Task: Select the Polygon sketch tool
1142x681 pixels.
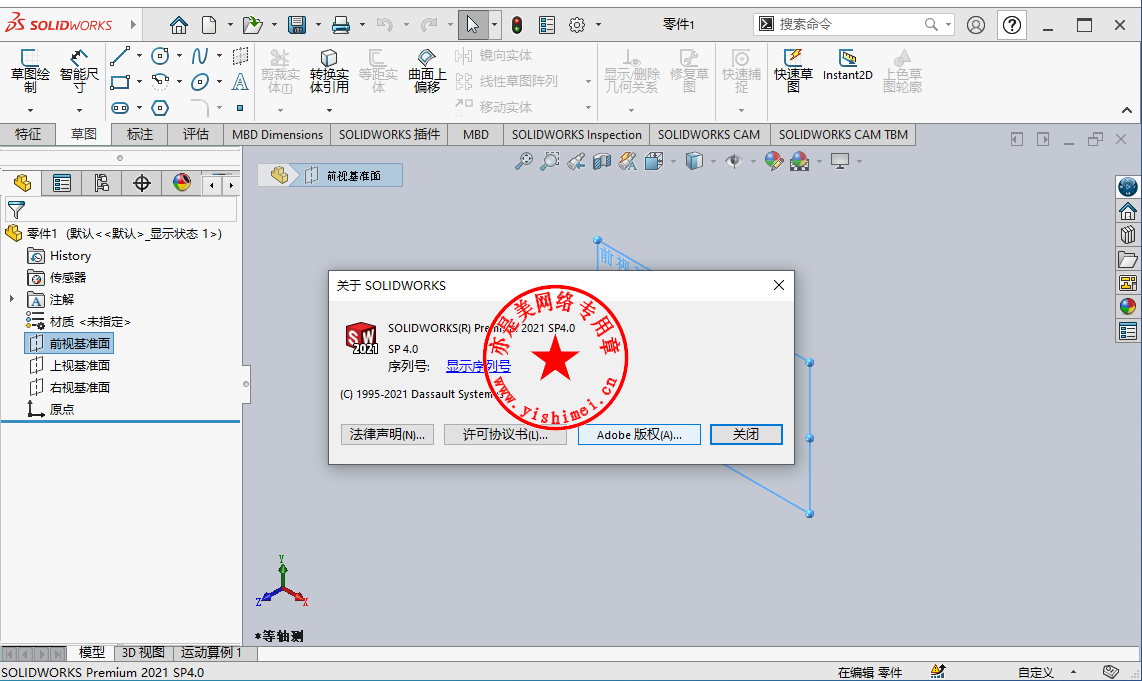Action: coord(160,108)
